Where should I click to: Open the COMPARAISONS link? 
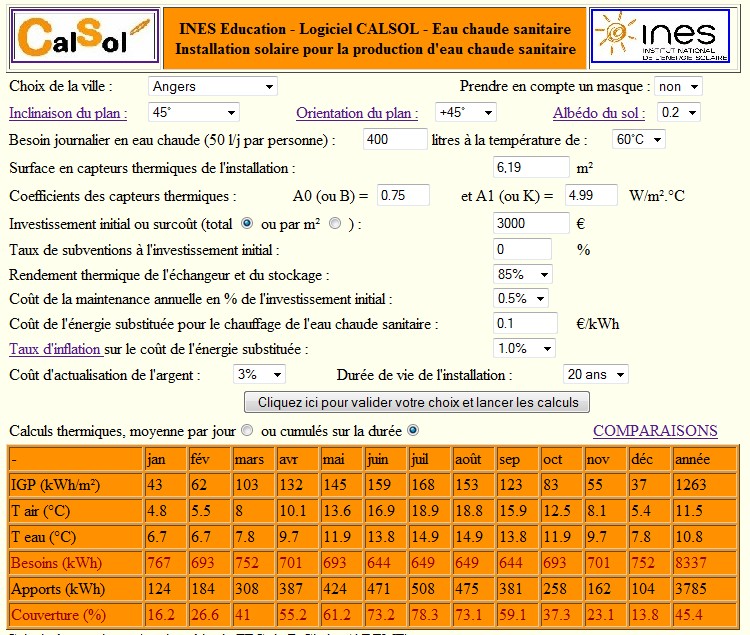coord(655,431)
